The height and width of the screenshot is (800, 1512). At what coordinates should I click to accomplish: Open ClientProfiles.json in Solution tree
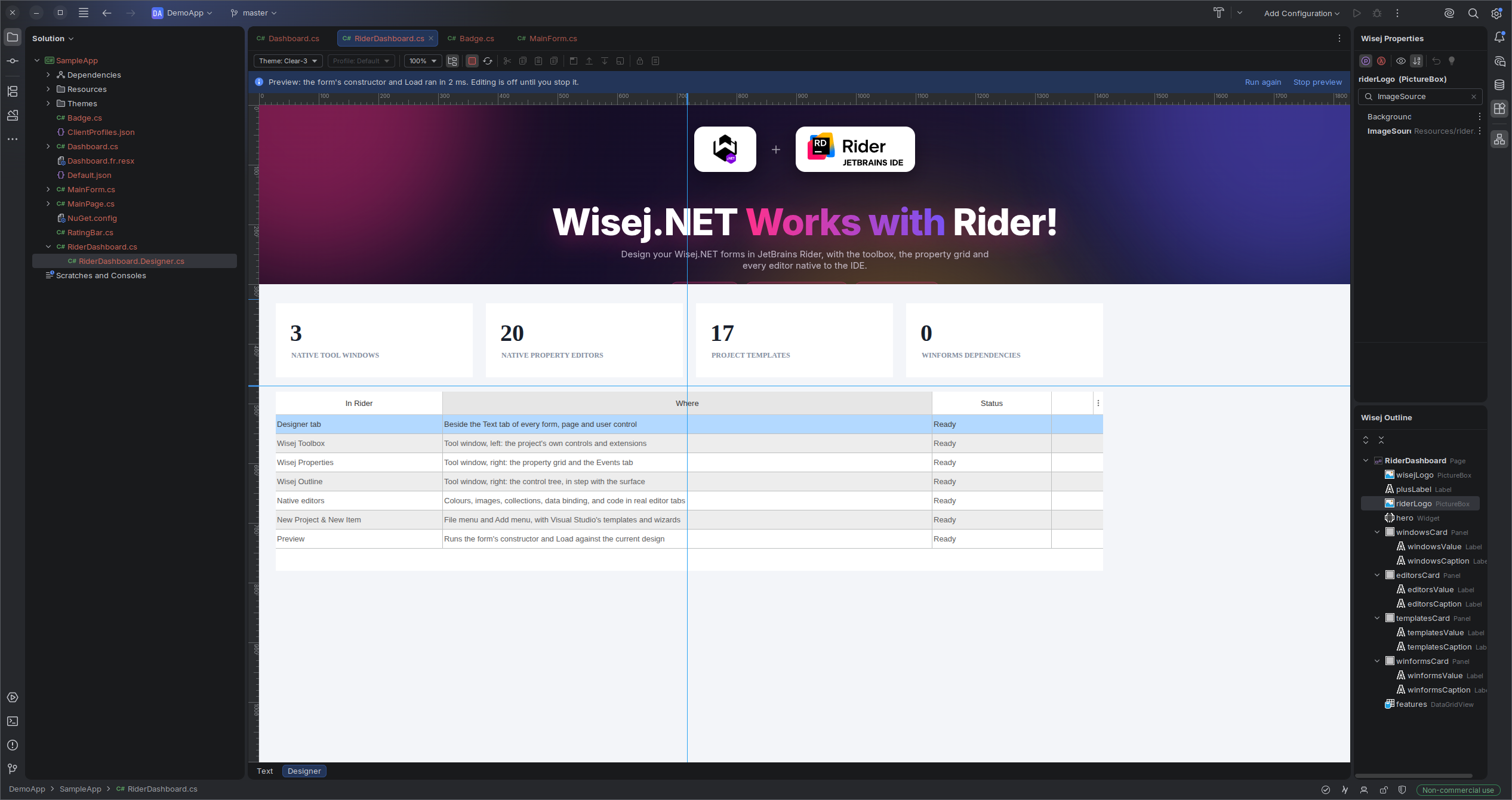[101, 132]
